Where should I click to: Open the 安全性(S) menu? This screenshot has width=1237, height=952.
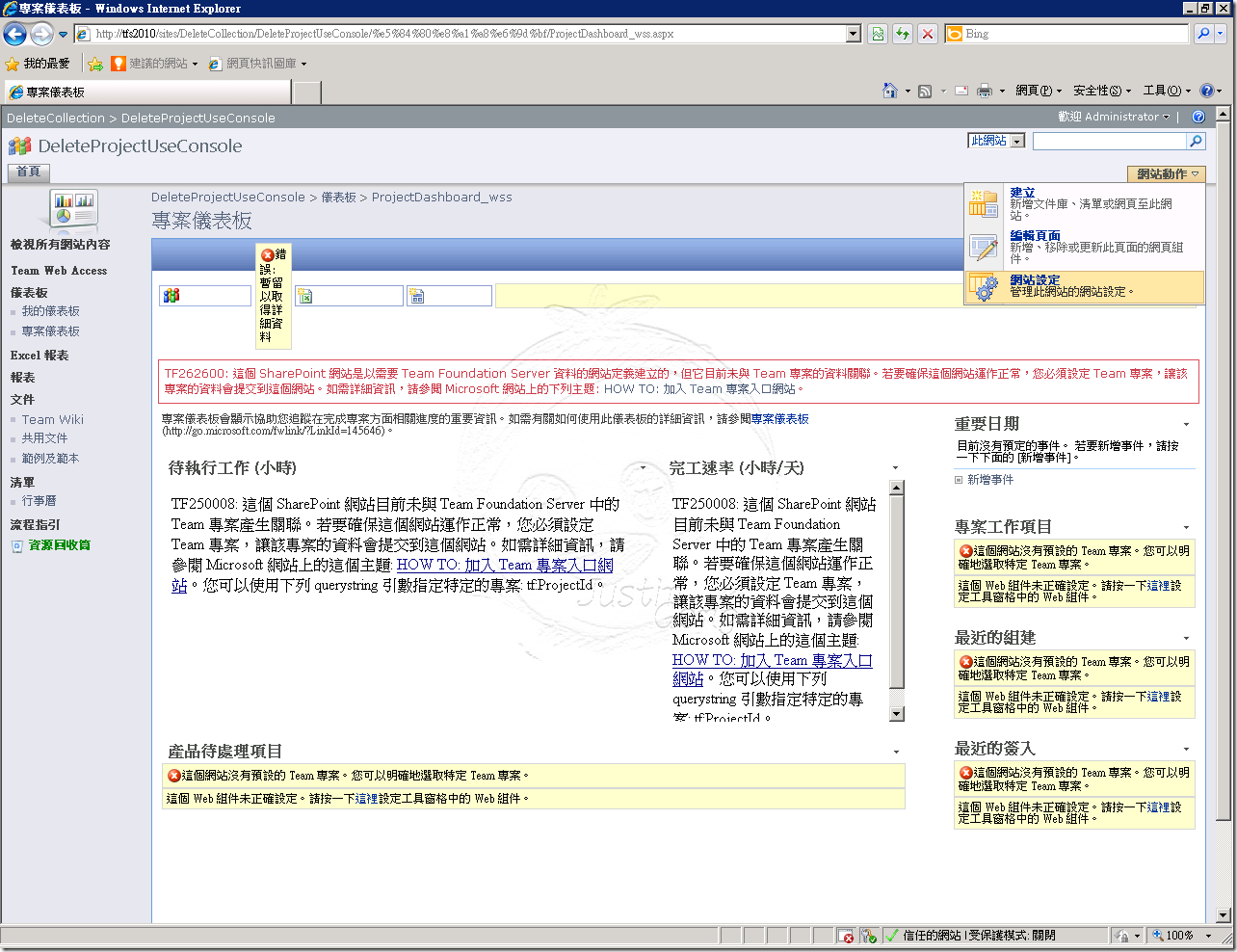coord(1102,91)
